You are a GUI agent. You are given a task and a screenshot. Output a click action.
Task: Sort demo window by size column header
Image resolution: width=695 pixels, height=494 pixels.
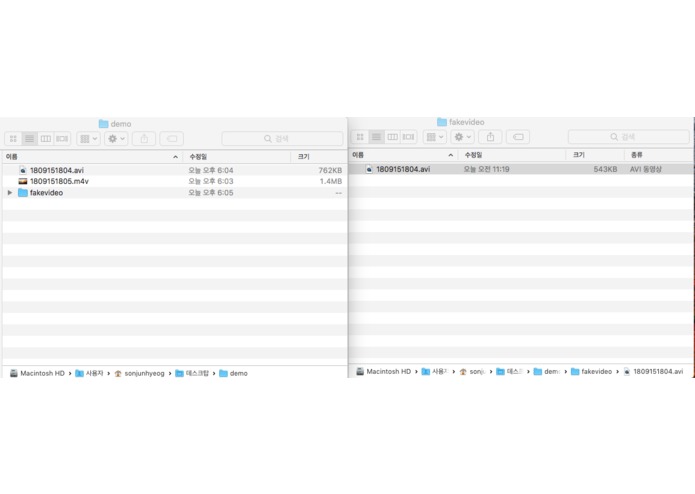click(319, 156)
